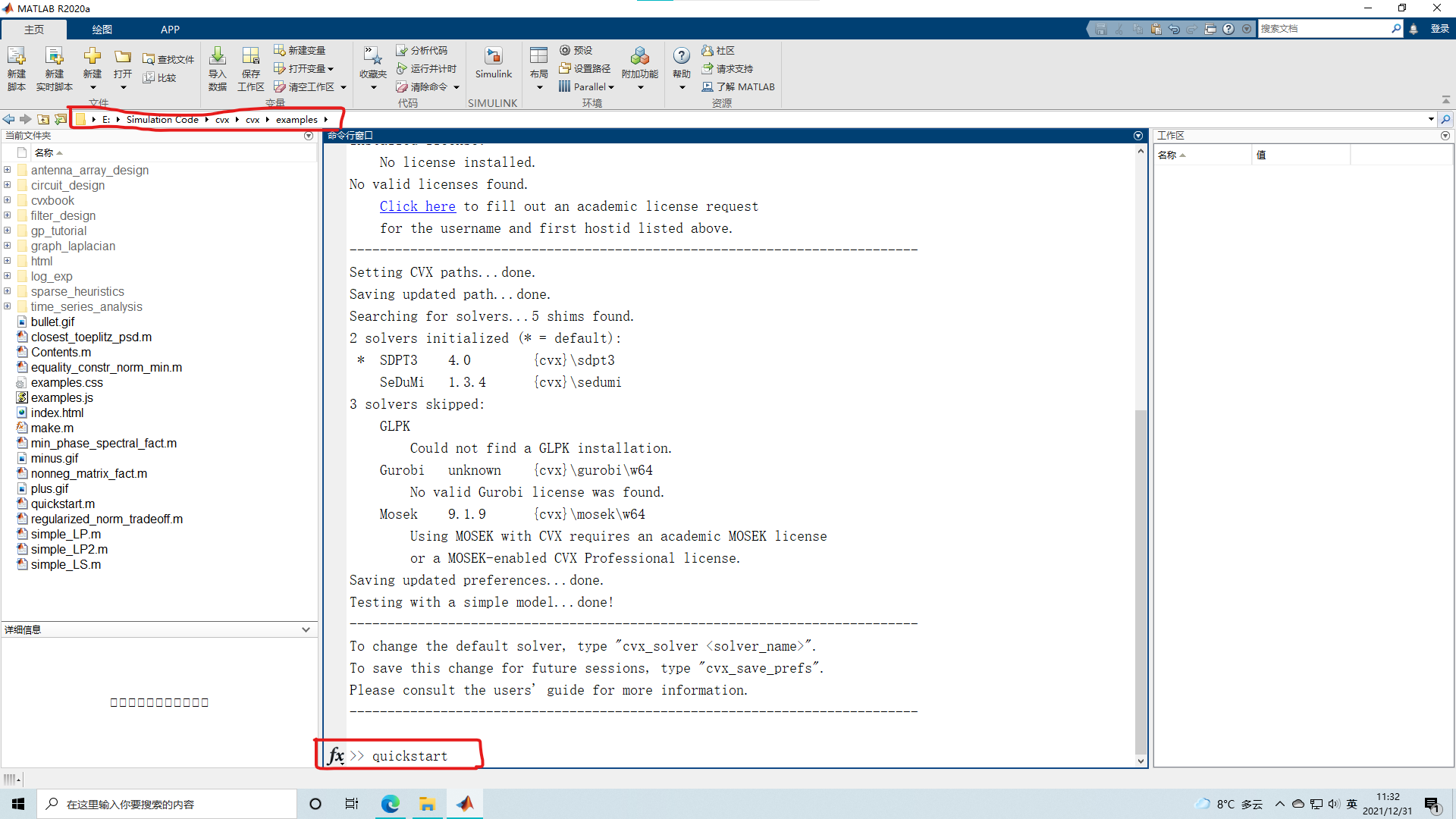Click Set Path icon in toolbar
Screen dimensions: 1456x819
tap(565, 68)
